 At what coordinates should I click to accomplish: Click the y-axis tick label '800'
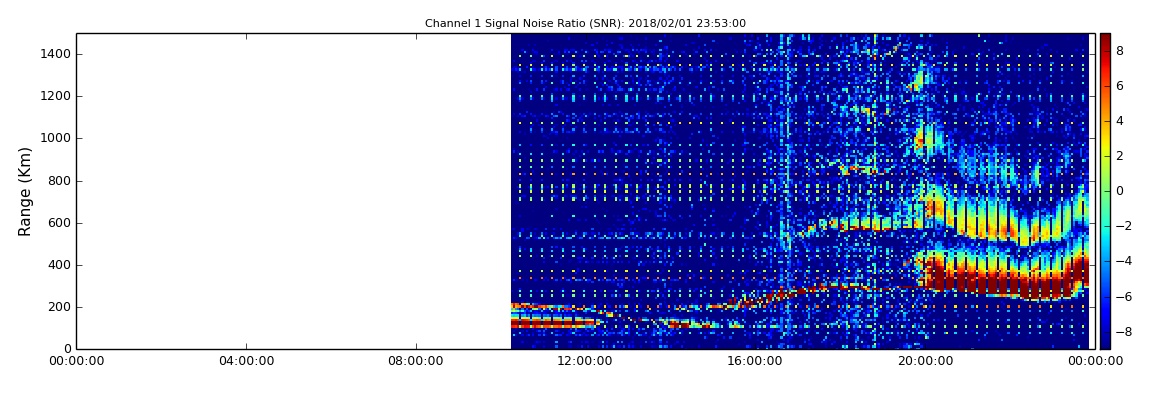60,181
